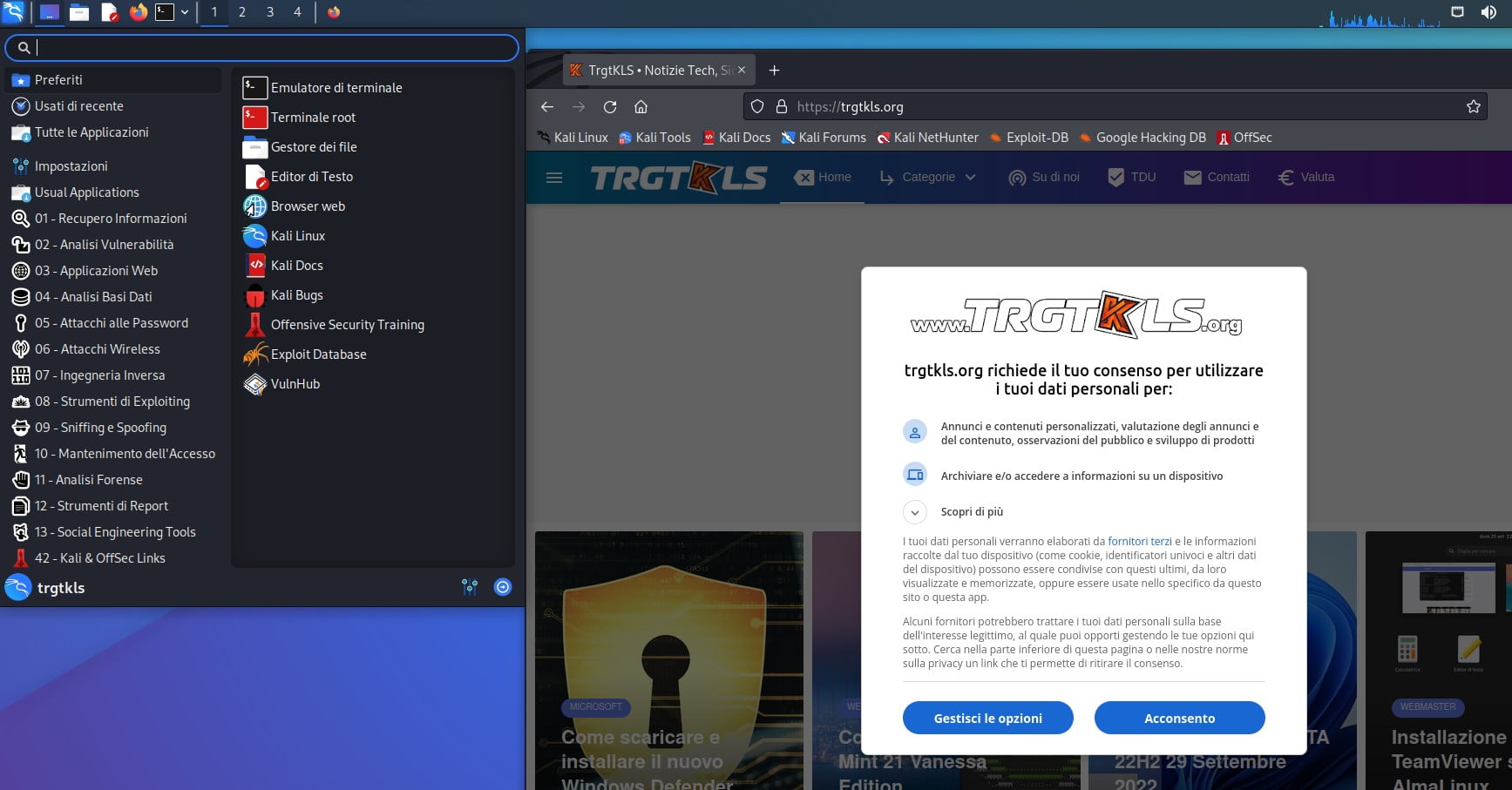Launch Kali Bugs from the application menu
Viewport: 1512px width, 790px height.
(x=296, y=294)
